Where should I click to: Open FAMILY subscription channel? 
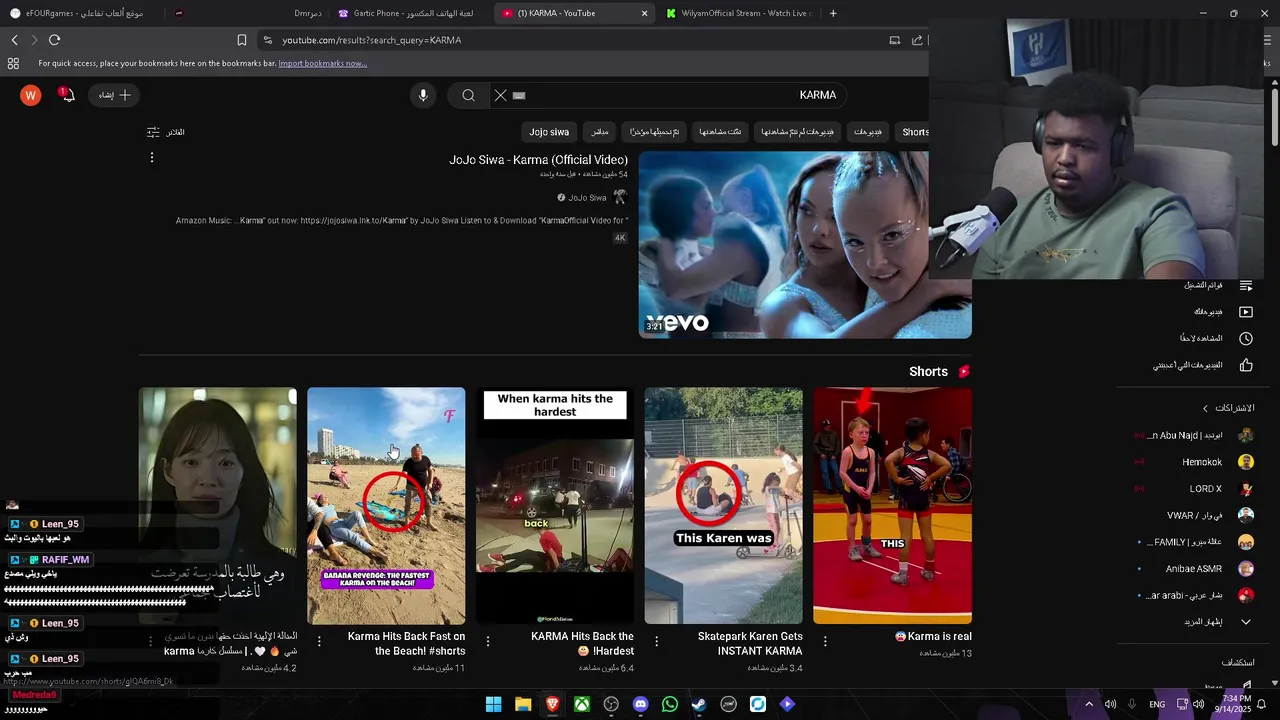point(1195,542)
